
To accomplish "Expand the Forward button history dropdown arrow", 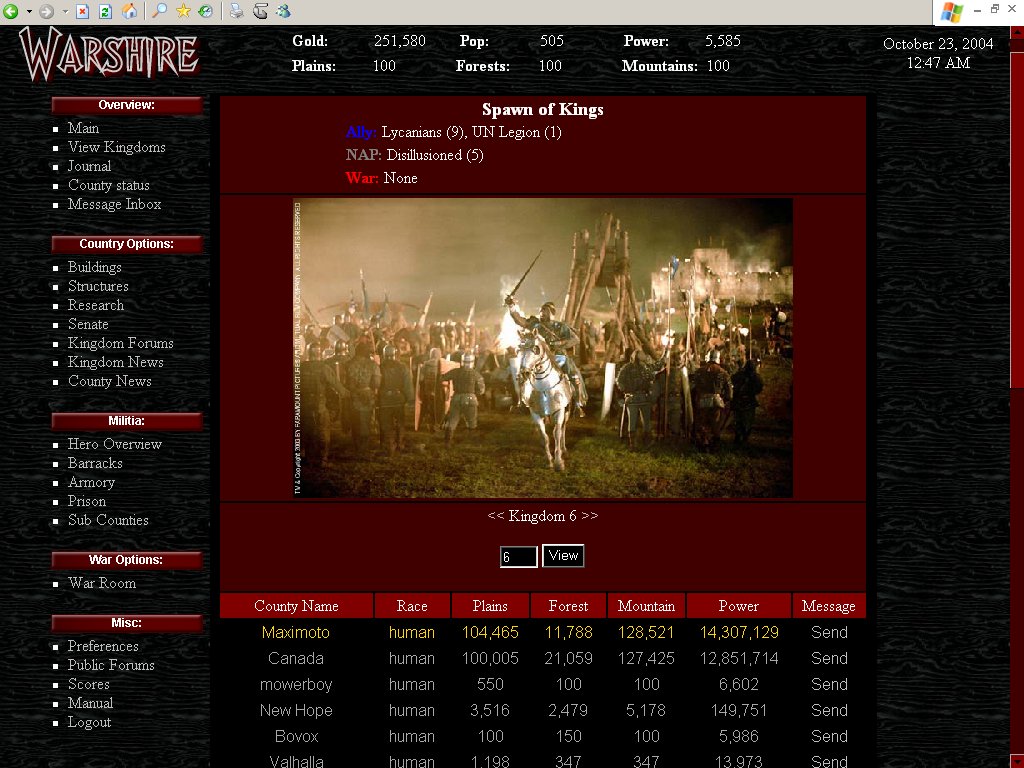I will pyautogui.click(x=65, y=12).
